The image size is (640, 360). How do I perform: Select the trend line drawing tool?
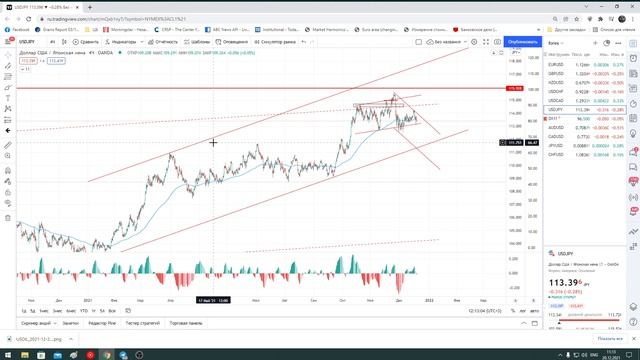coord(8,66)
